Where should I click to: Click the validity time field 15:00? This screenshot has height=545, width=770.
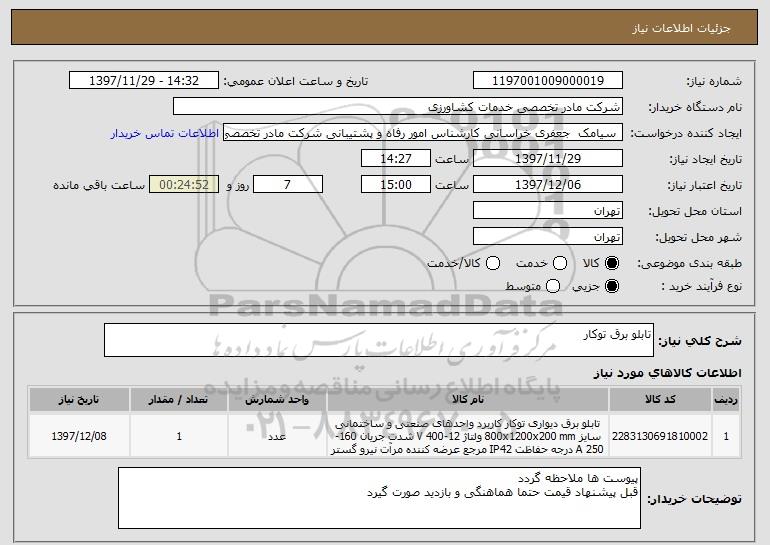(396, 185)
